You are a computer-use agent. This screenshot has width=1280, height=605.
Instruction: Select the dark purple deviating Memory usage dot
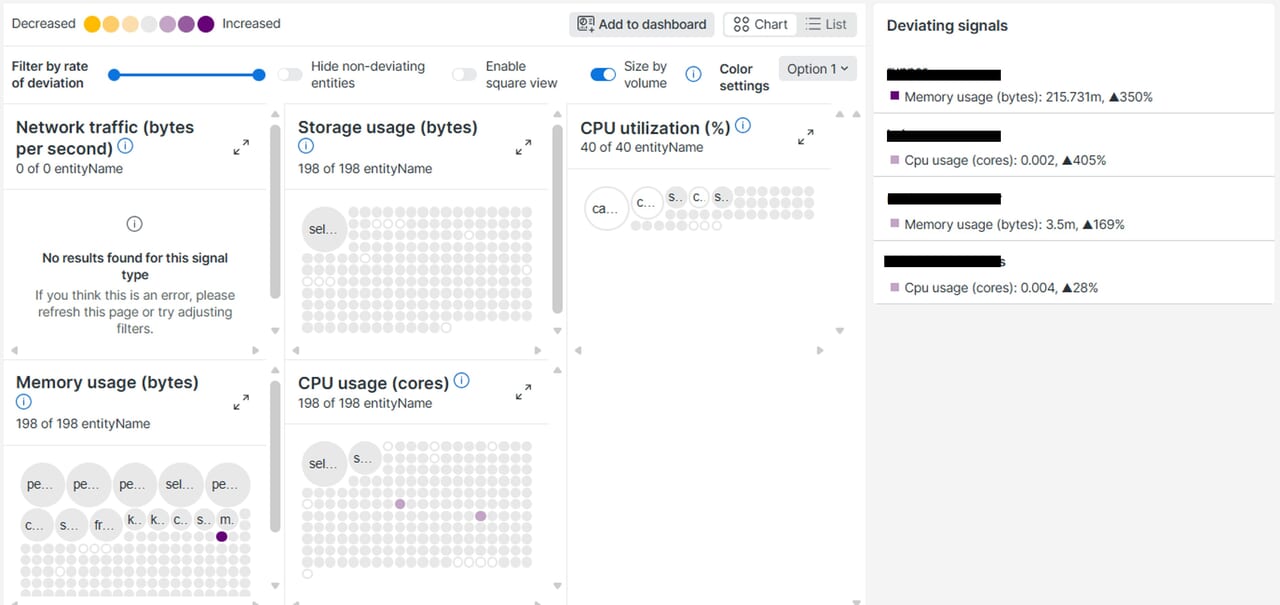pyautogui.click(x=222, y=537)
